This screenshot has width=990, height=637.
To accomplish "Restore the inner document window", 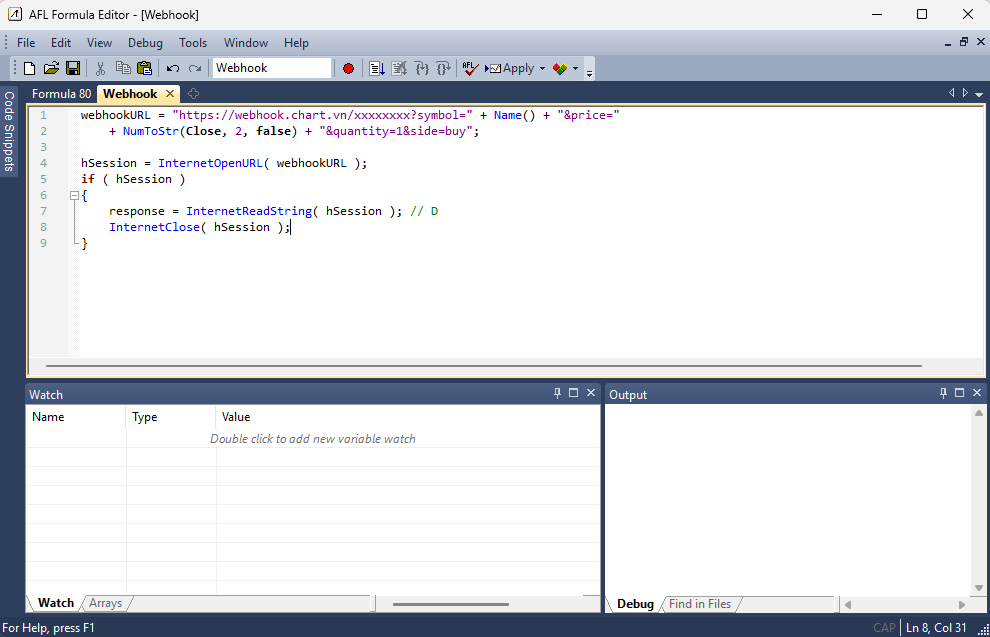I will [x=963, y=42].
